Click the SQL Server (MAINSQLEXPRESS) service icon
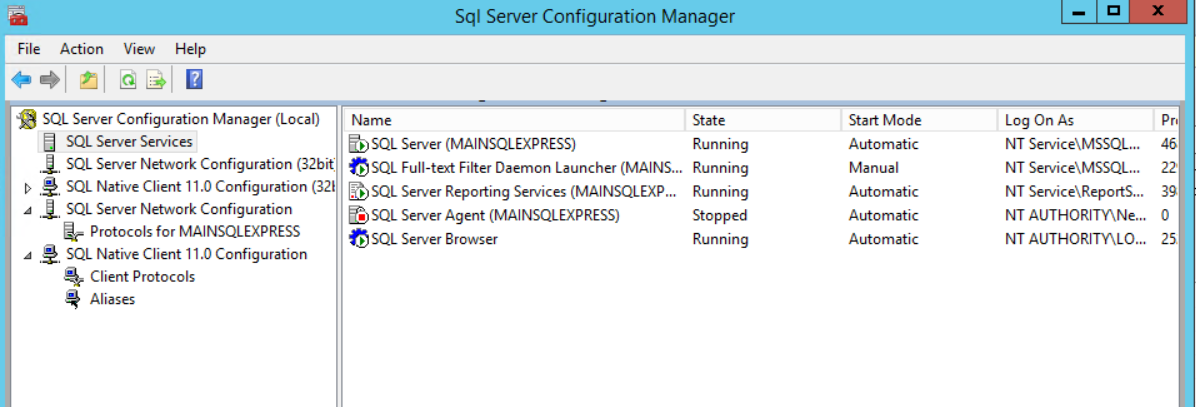Viewport: 1196px width, 407px height. (x=358, y=144)
